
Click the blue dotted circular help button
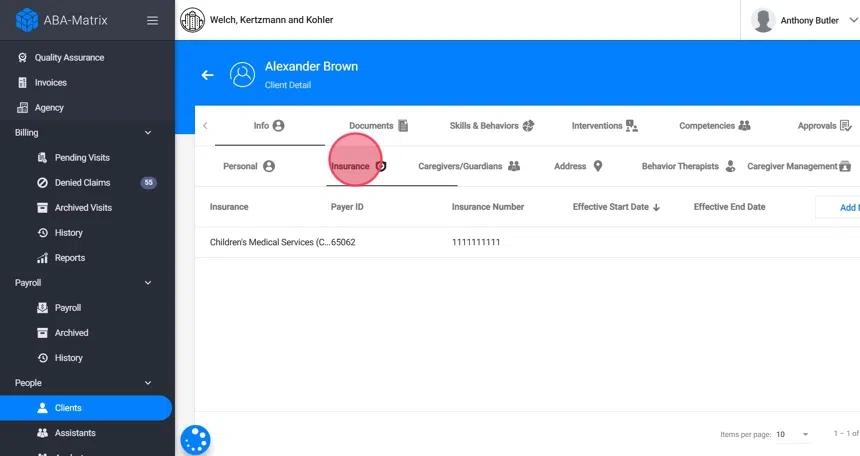tap(195, 440)
